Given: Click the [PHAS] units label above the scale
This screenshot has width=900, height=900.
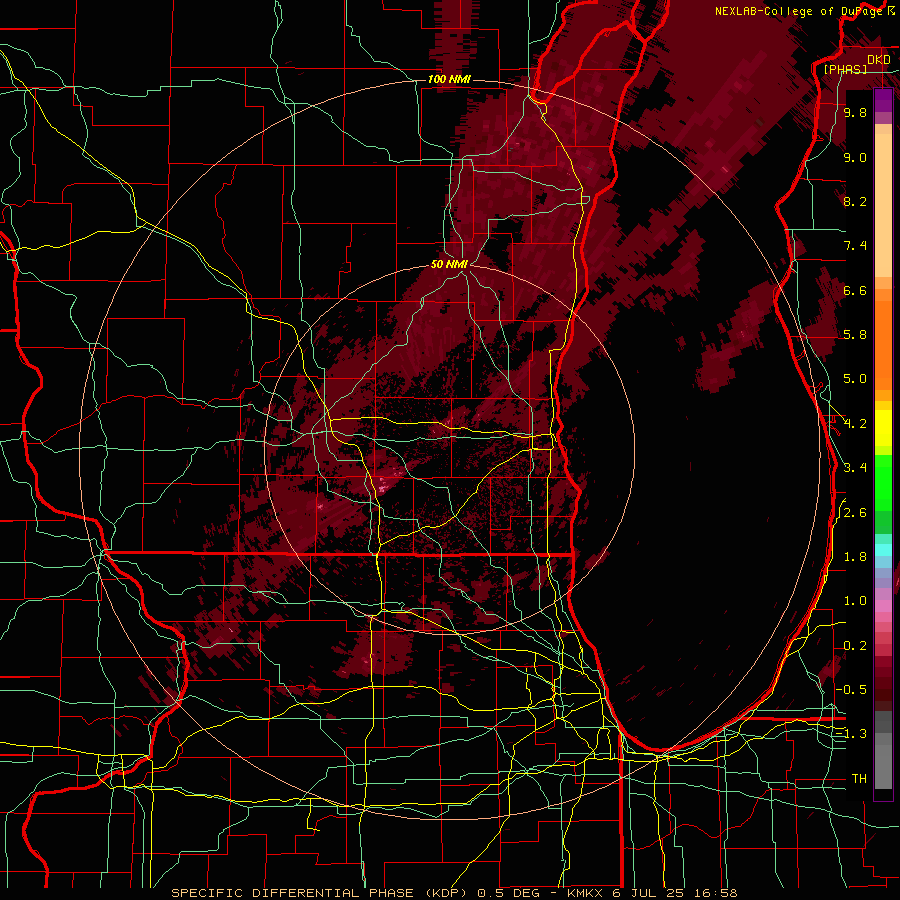Looking at the screenshot, I should click(x=845, y=69).
